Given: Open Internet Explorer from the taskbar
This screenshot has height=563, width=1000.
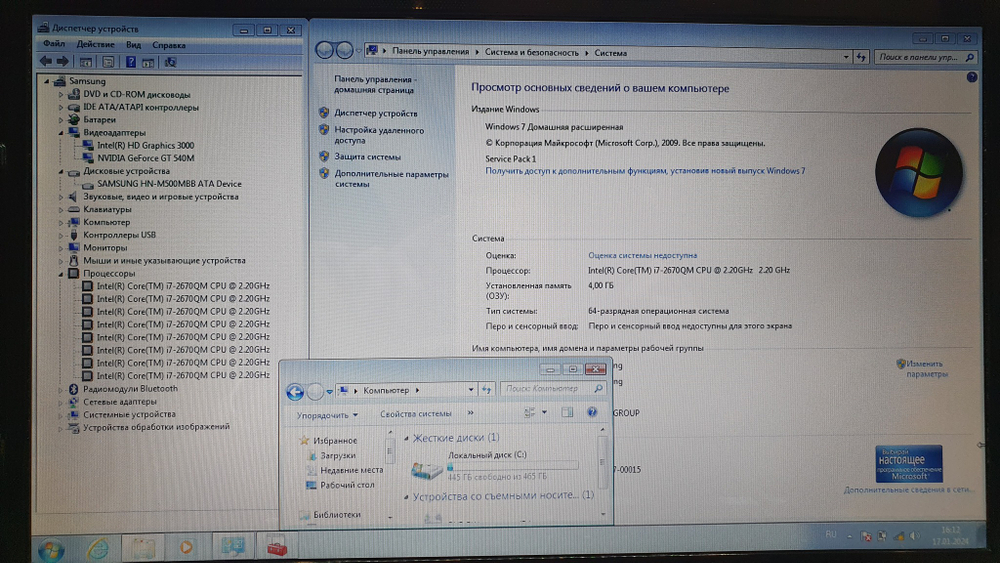Looking at the screenshot, I should (98, 548).
